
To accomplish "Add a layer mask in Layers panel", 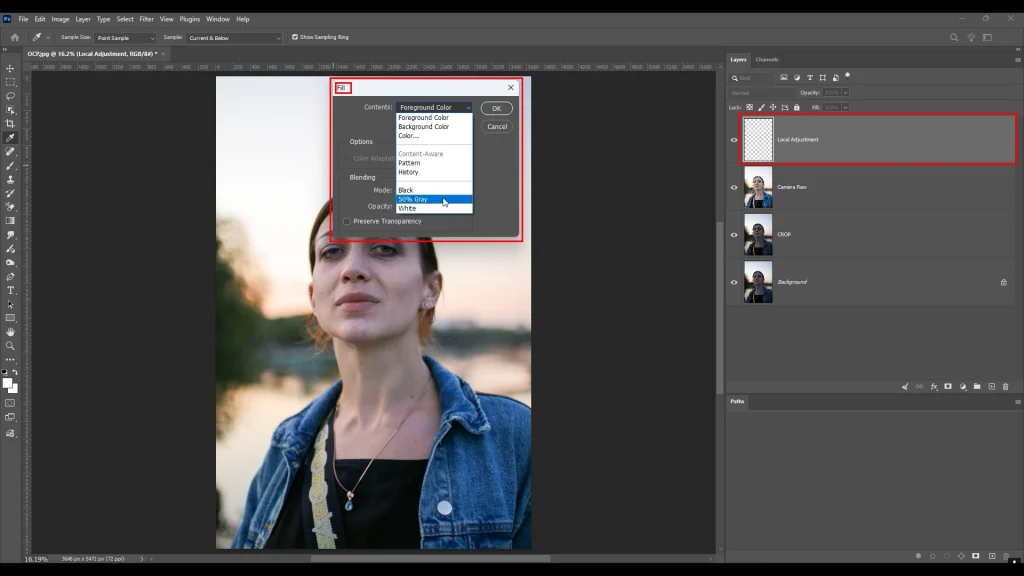I will pyautogui.click(x=948, y=387).
